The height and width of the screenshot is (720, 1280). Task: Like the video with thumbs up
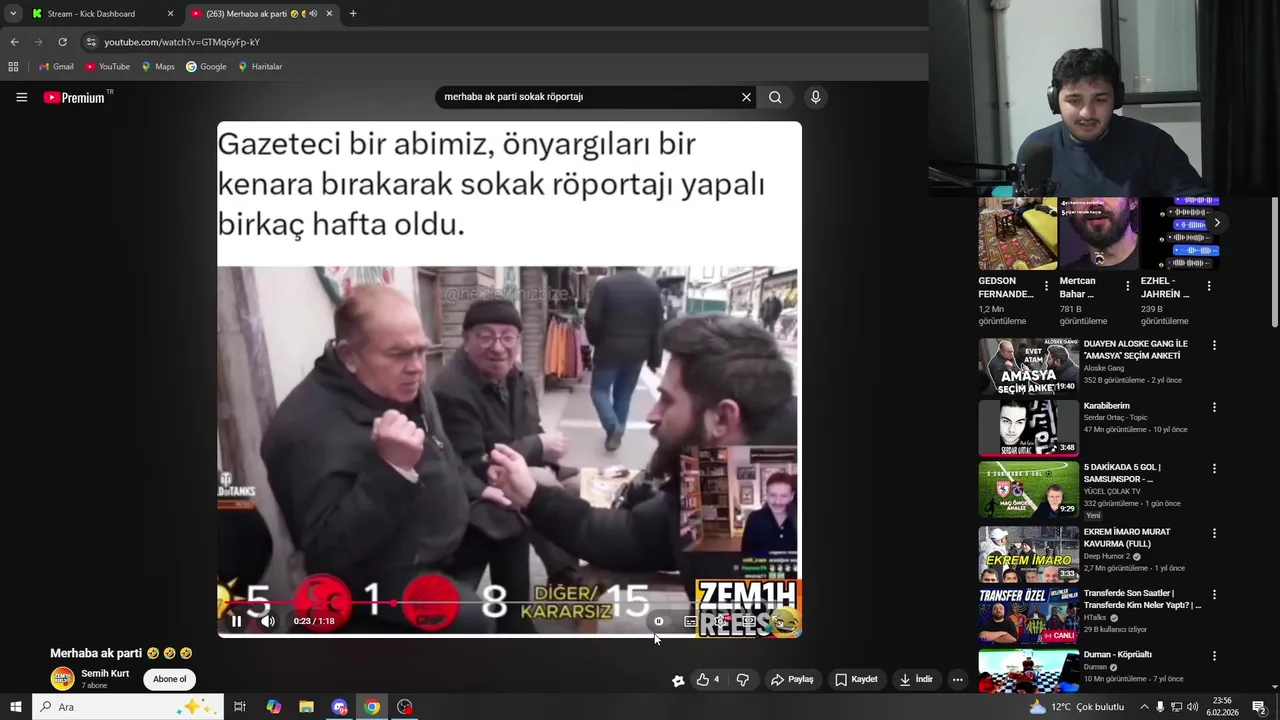point(708,680)
